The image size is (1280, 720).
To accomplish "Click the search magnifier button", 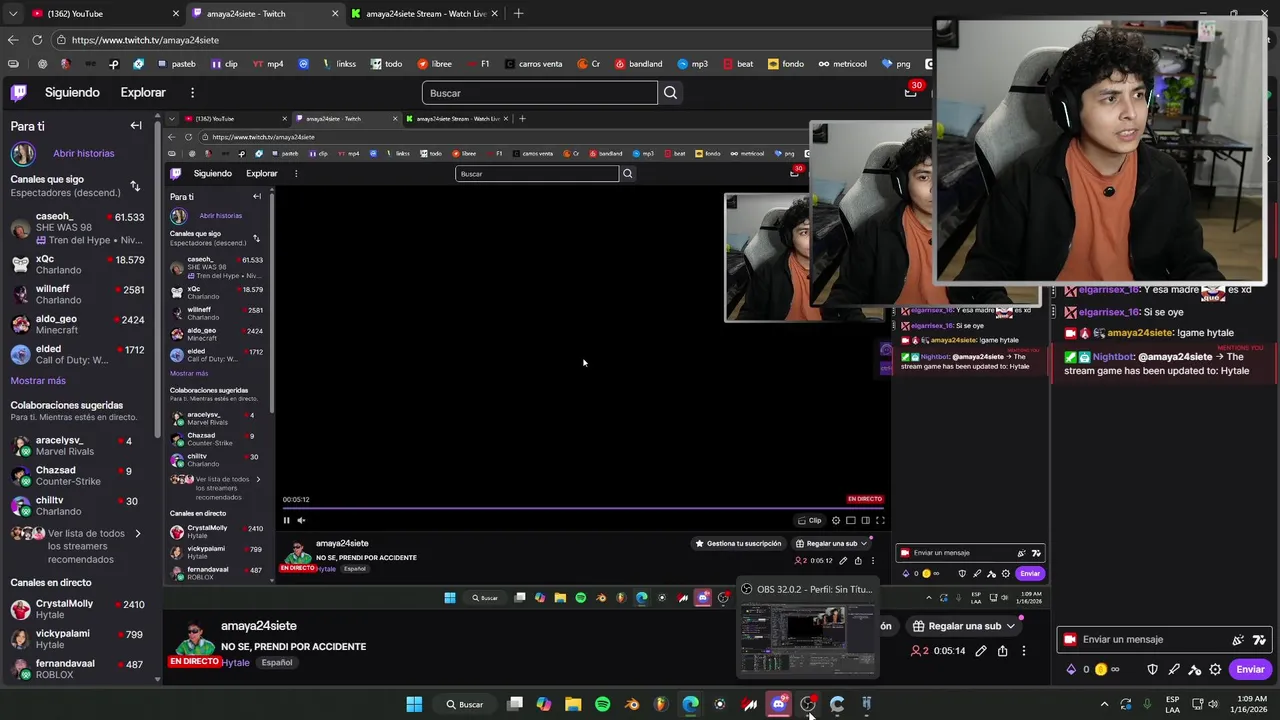I will (670, 93).
